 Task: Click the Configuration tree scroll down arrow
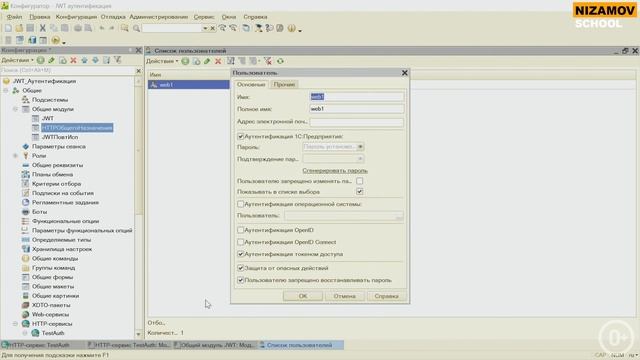point(138,334)
